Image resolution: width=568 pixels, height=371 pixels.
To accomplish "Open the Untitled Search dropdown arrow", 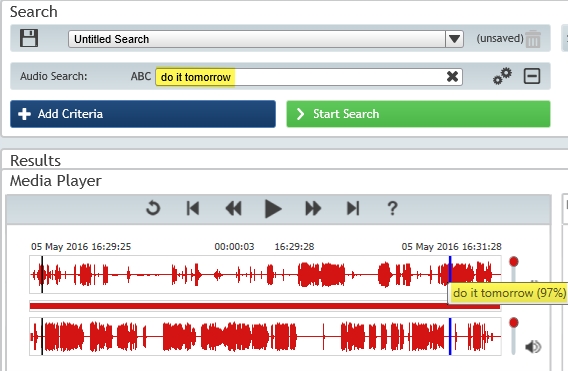I will coord(454,39).
